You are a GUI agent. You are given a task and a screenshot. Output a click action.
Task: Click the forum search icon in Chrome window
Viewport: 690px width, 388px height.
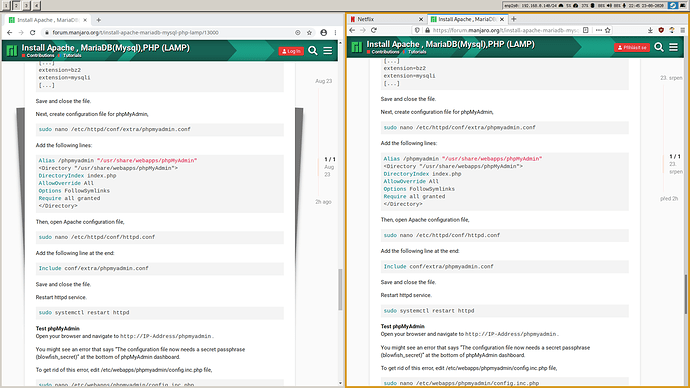(x=313, y=51)
